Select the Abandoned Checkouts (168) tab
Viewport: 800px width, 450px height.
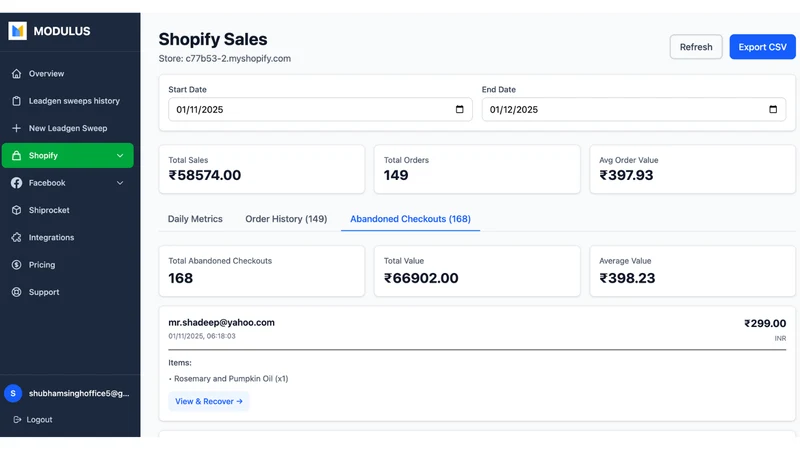point(410,219)
